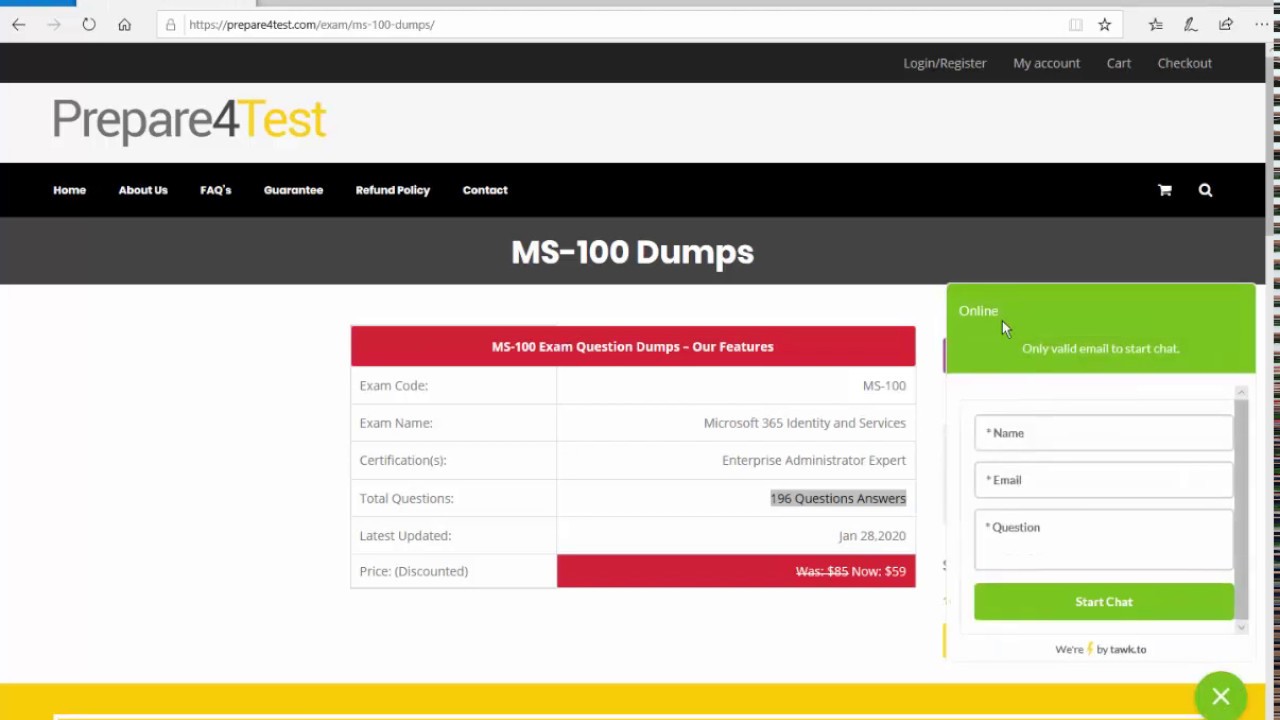Click the Jan 28,2020 date cell

pyautogui.click(x=736, y=536)
